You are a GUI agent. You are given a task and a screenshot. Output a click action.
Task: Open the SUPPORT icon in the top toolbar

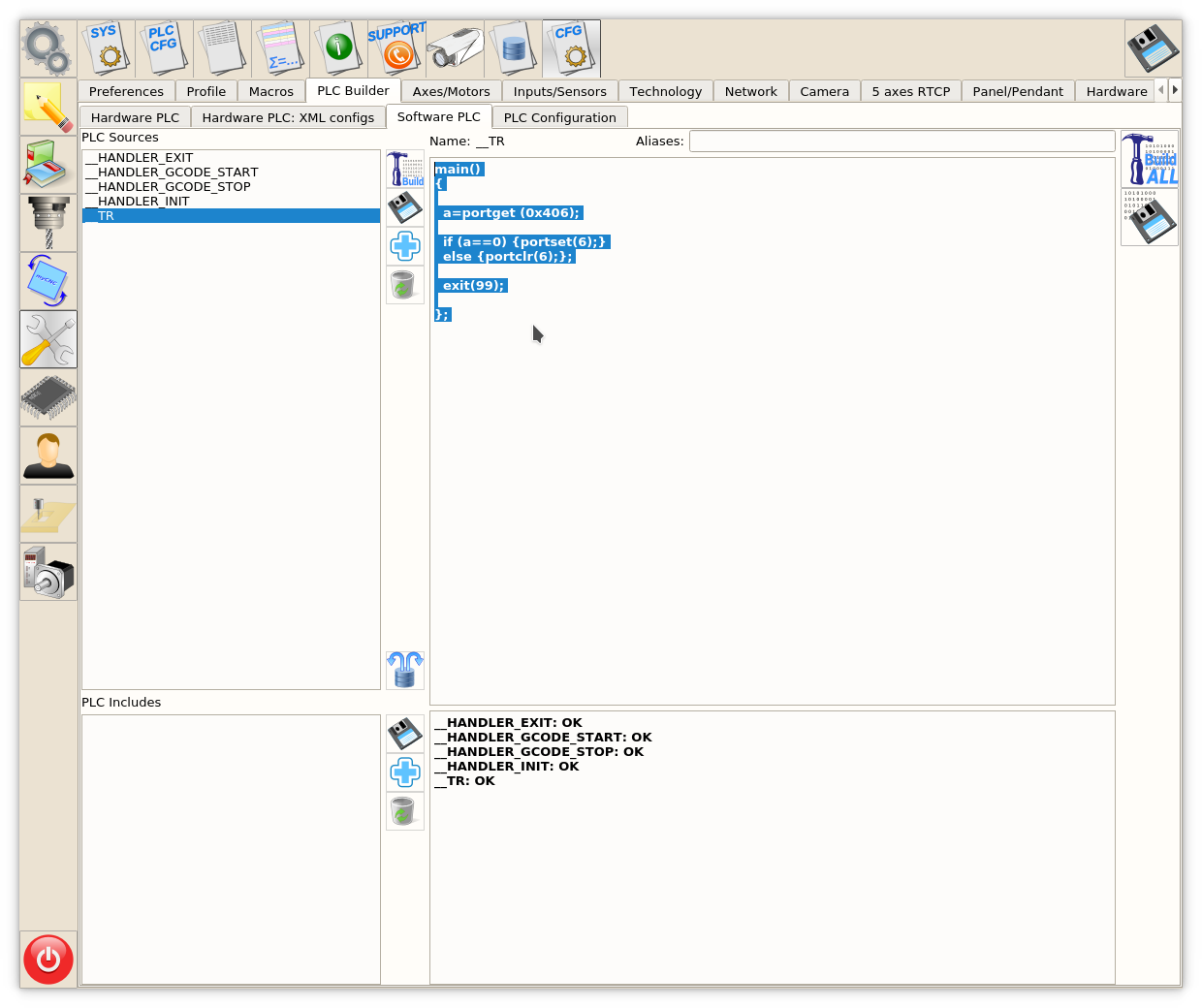pos(397,48)
